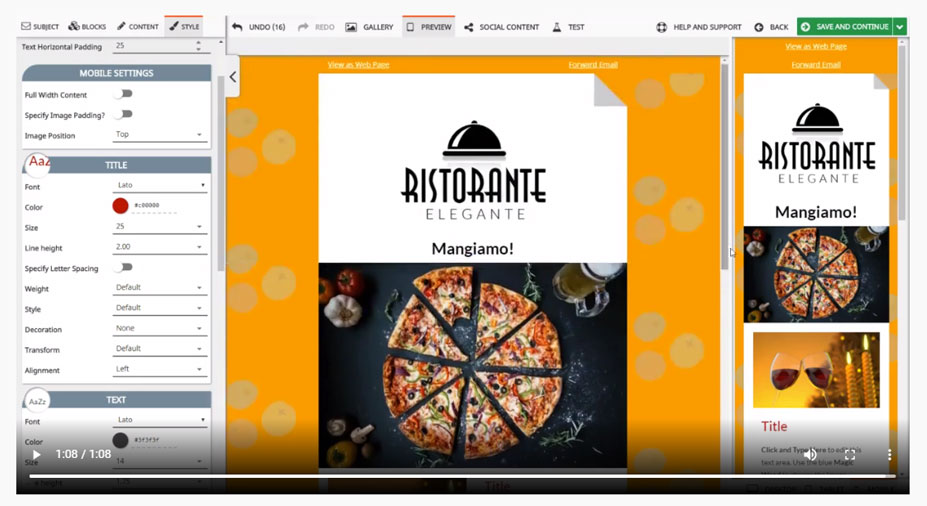
Task: Enter fullscreen video mode
Action: pyautogui.click(x=850, y=455)
